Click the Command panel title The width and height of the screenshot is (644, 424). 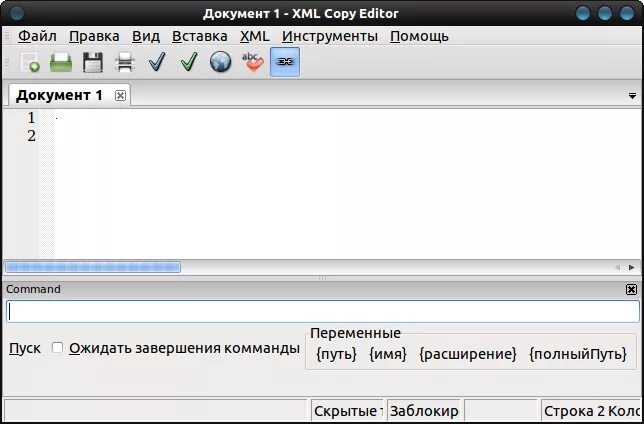tap(33, 289)
